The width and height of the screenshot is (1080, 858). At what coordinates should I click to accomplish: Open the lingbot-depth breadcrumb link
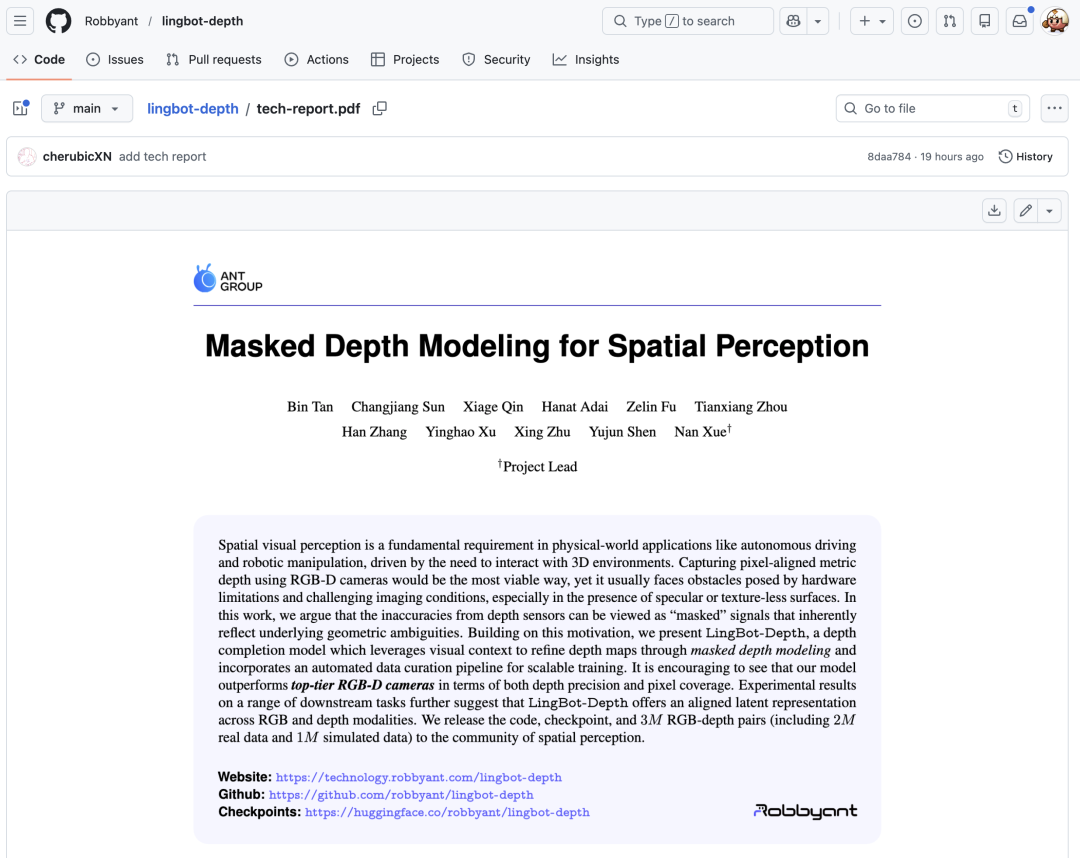point(193,108)
